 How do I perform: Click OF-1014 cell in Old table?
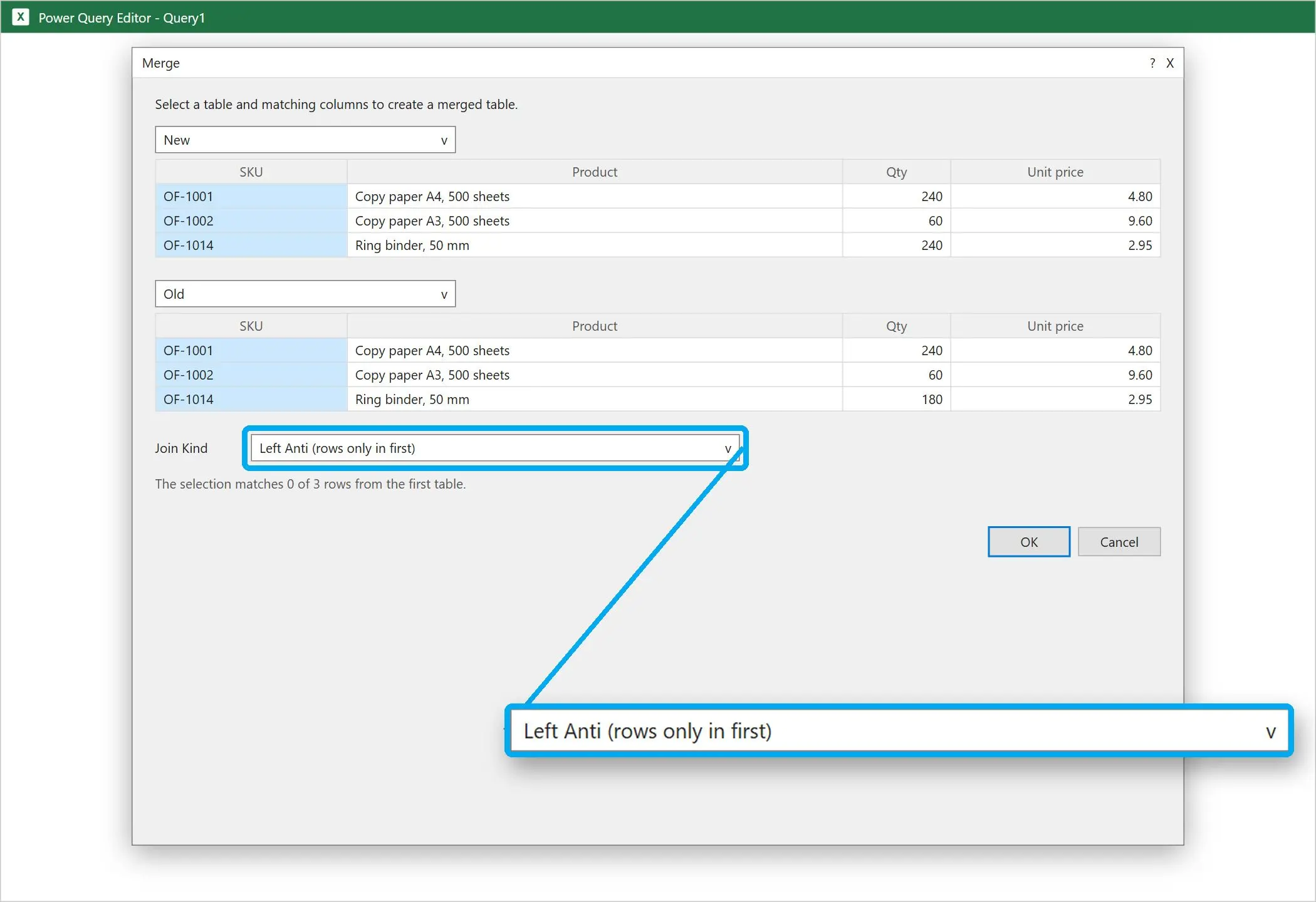click(x=251, y=399)
